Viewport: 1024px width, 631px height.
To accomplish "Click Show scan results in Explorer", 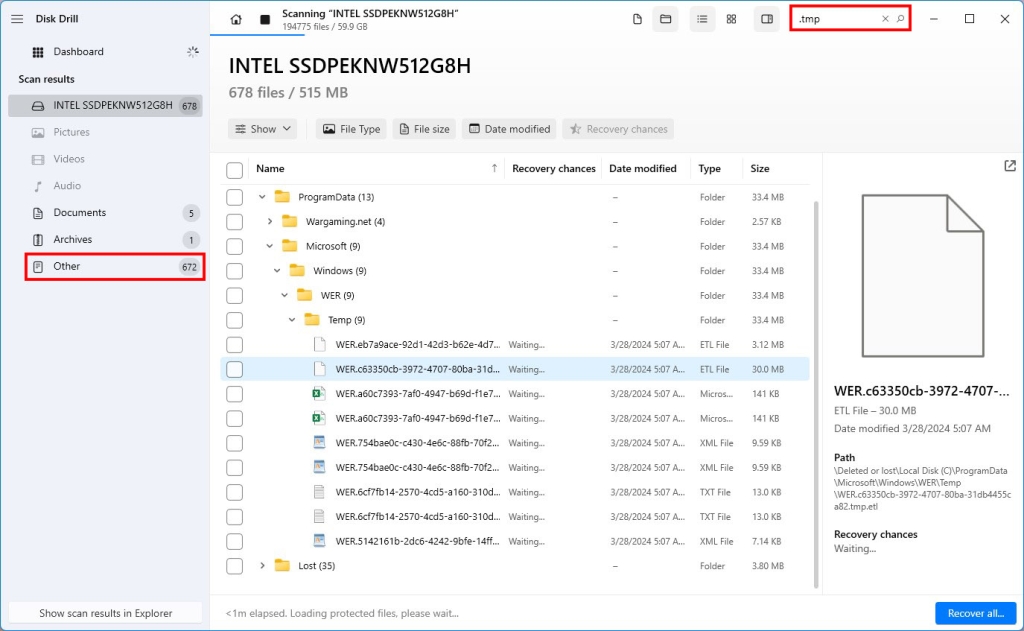I will [104, 613].
